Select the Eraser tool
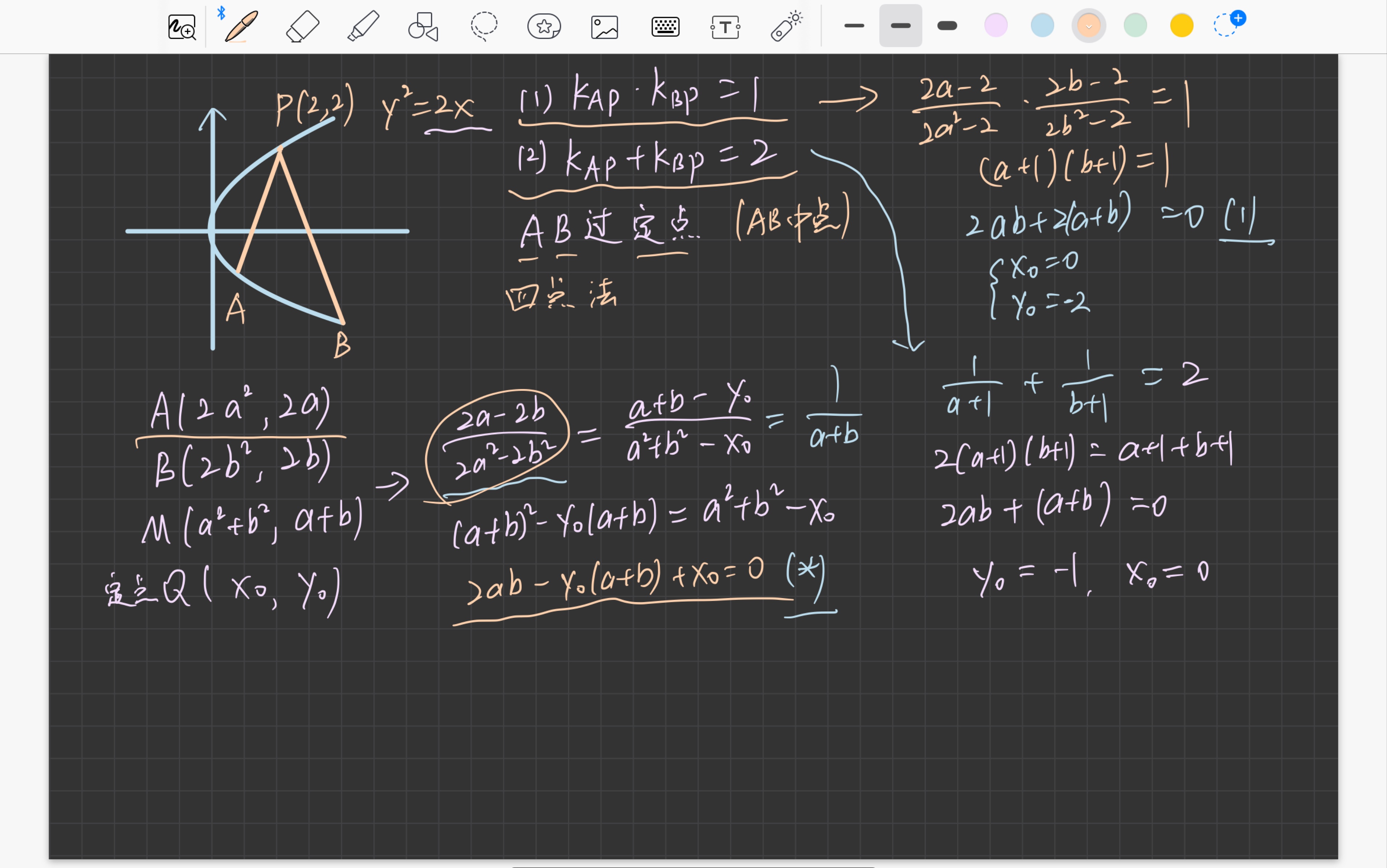The image size is (1387, 868). tap(302, 26)
